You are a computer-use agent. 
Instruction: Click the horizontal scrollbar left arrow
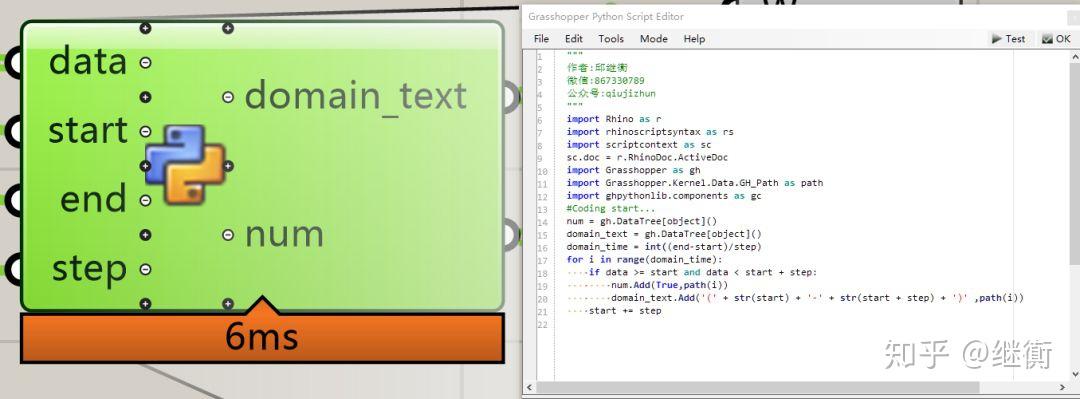point(529,388)
